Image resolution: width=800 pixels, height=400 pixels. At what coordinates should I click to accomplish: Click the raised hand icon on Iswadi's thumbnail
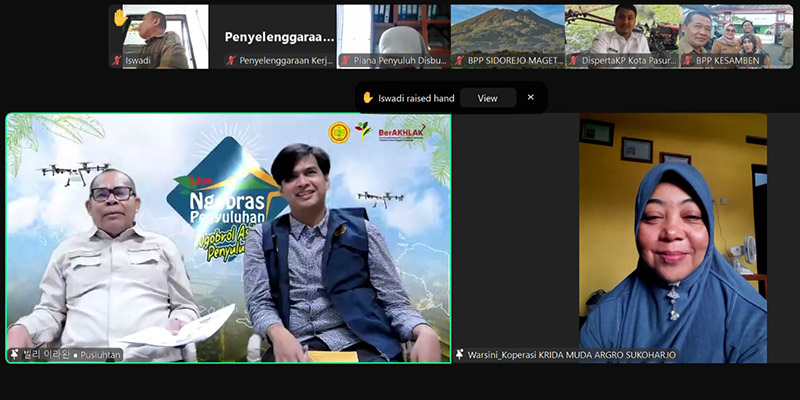(120, 17)
